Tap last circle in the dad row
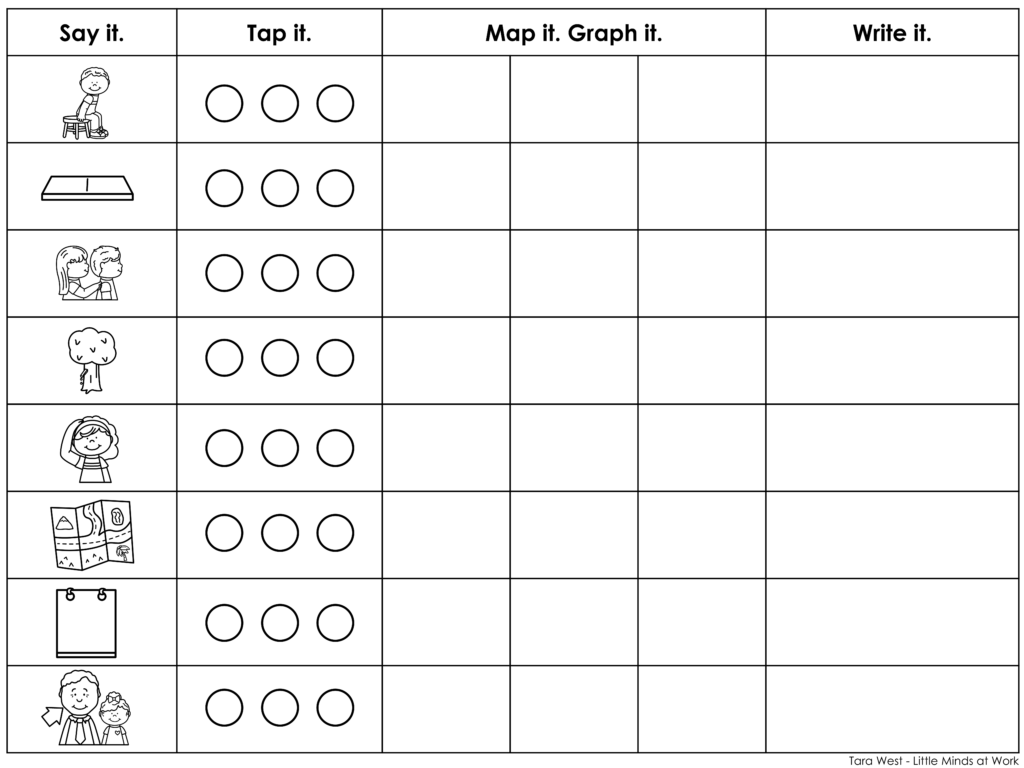Viewport: 1024px width, 768px height. pyautogui.click(x=336, y=708)
